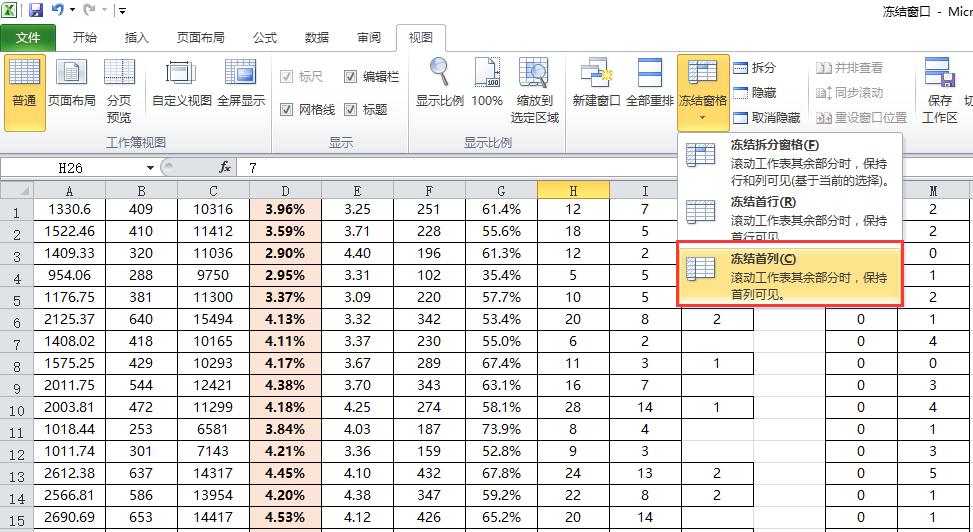The image size is (973, 532).
Task: Open the quick access toolbar customize dropdown
Action: pos(123,10)
